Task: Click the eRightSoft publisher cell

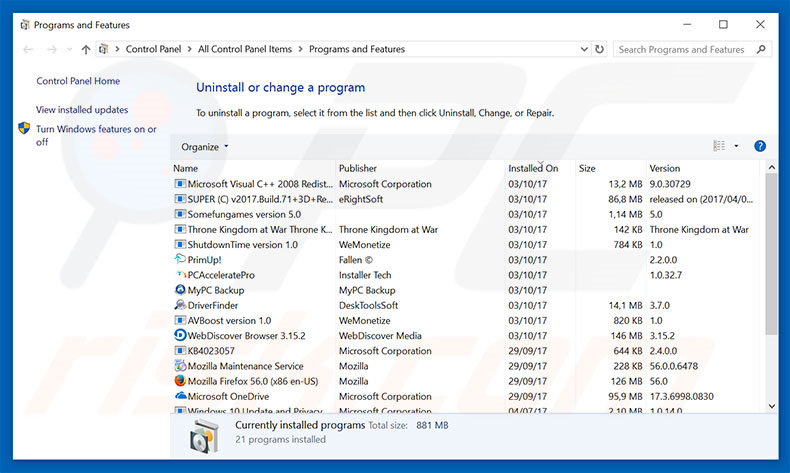Action: point(361,199)
